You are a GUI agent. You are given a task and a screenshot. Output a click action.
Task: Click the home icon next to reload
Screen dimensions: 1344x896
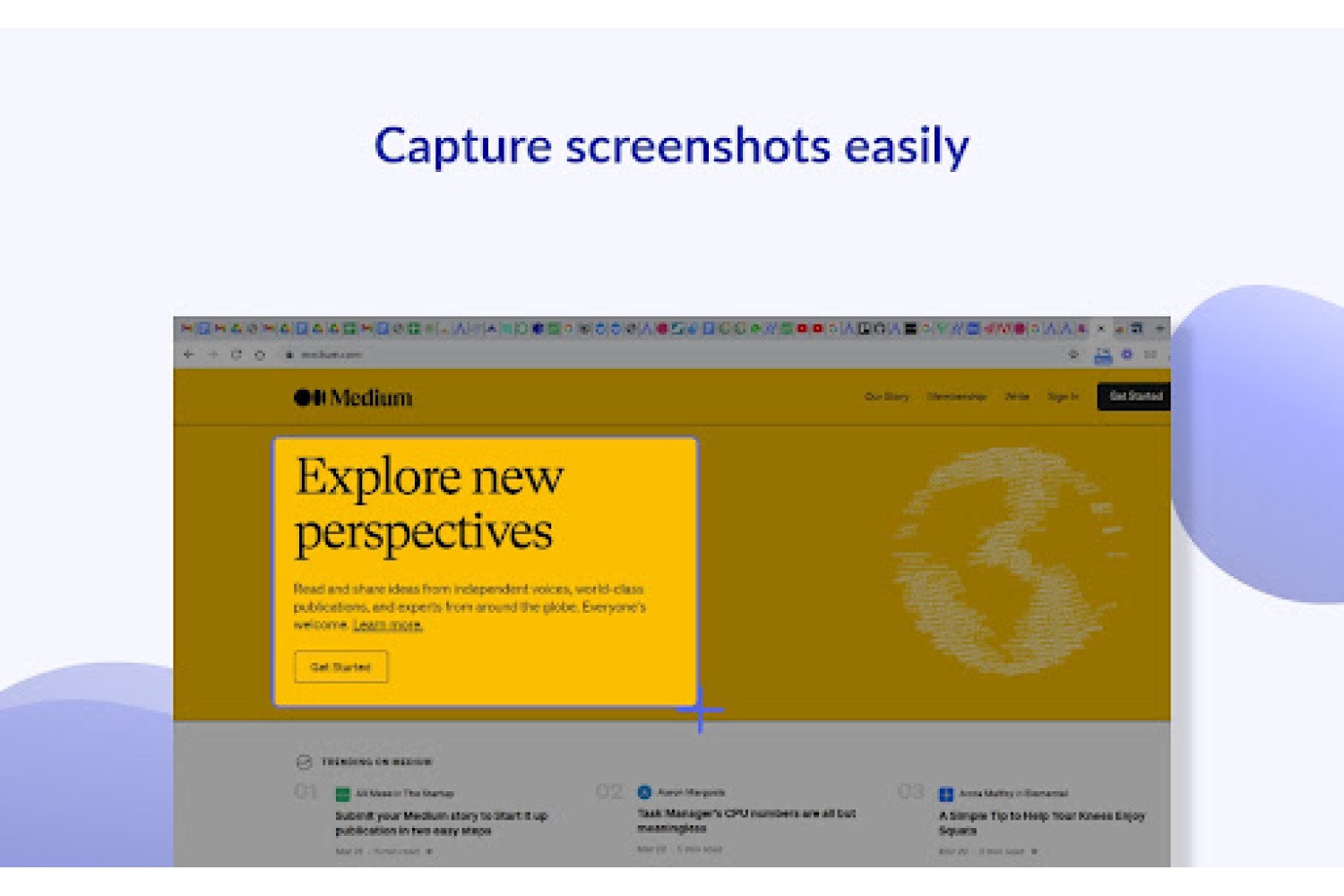[260, 355]
